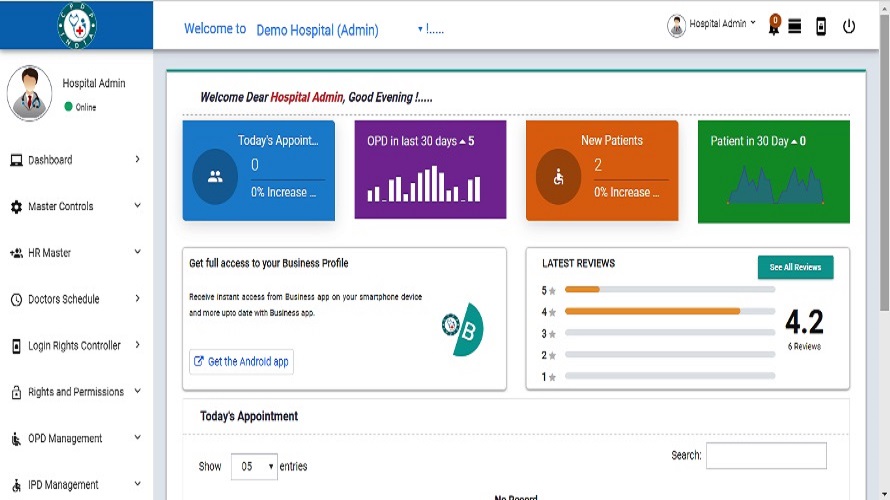
Task: Click the stacked bars menu icon in header
Action: [795, 26]
